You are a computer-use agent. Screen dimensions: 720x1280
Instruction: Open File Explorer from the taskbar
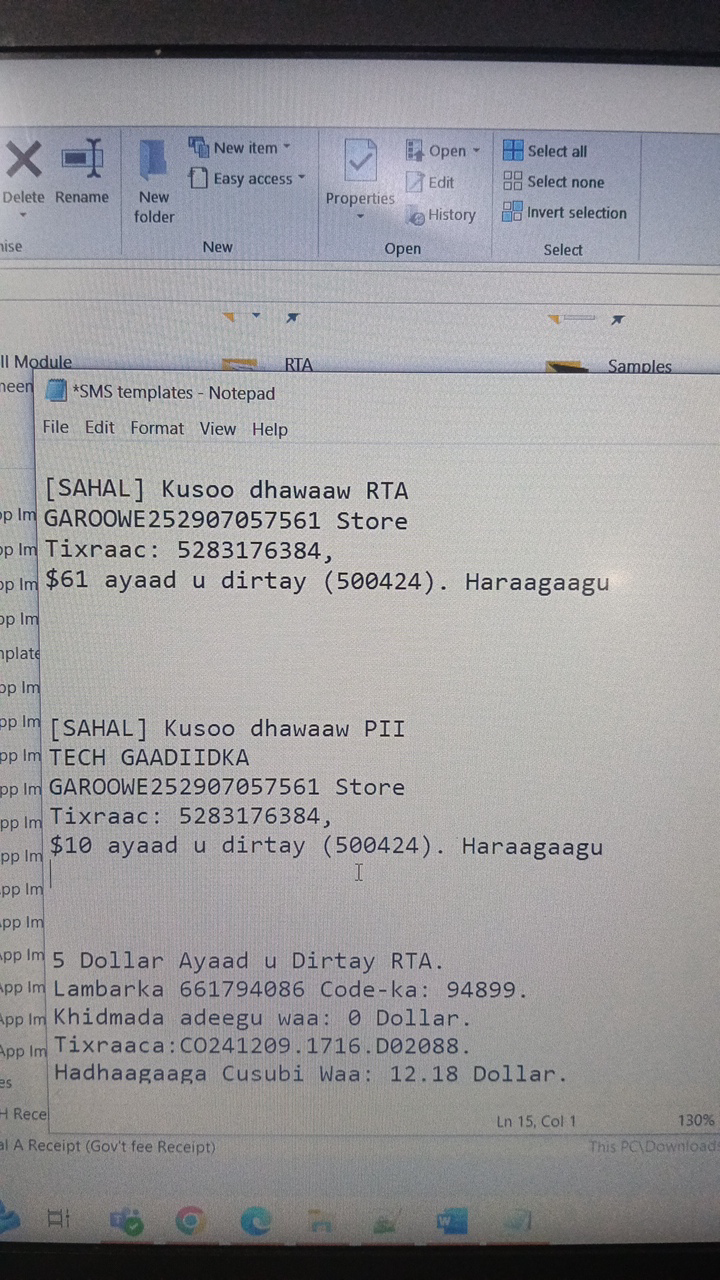pos(320,1221)
